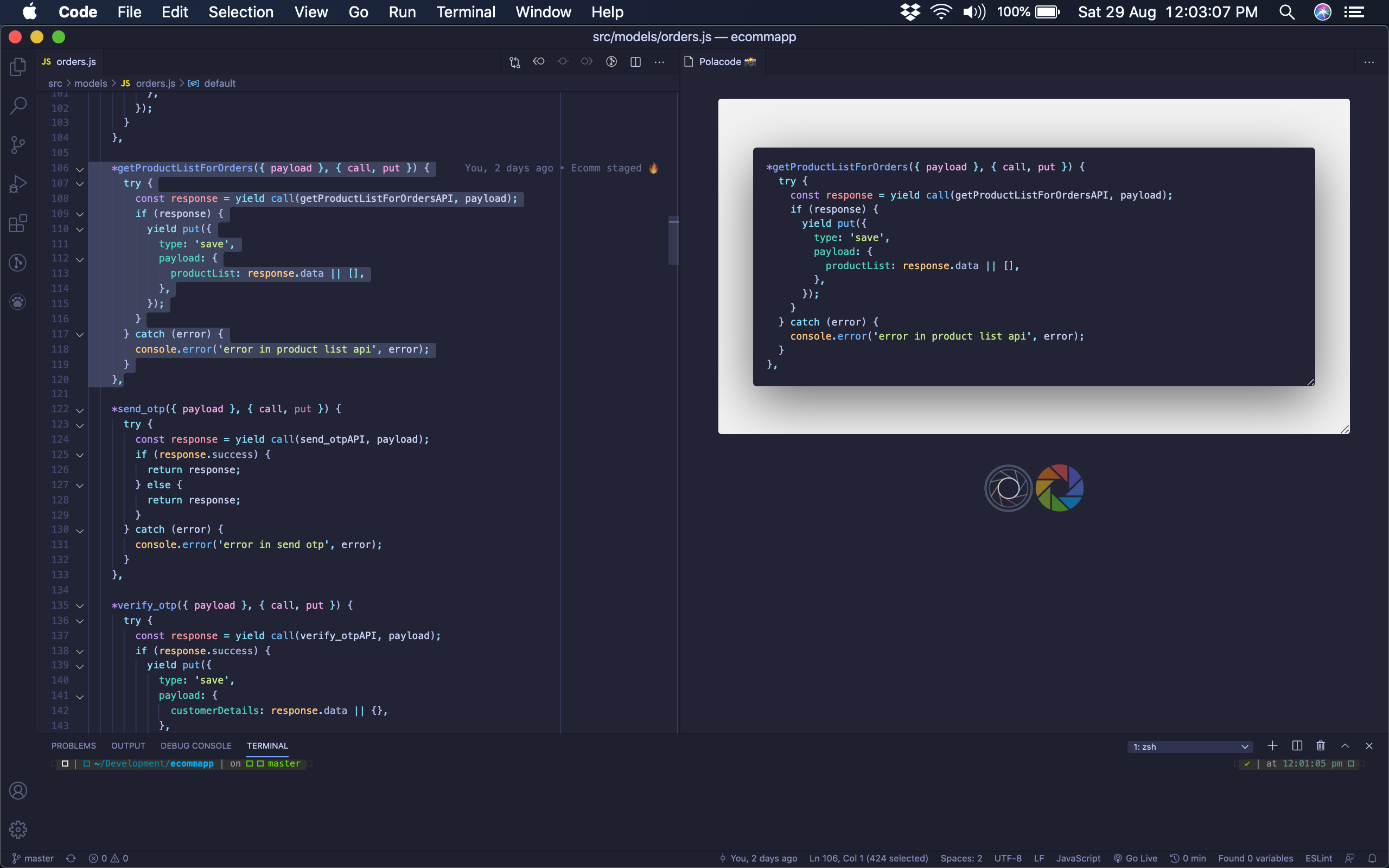Open Source Control view in activity bar
The image size is (1389, 868).
[x=18, y=145]
